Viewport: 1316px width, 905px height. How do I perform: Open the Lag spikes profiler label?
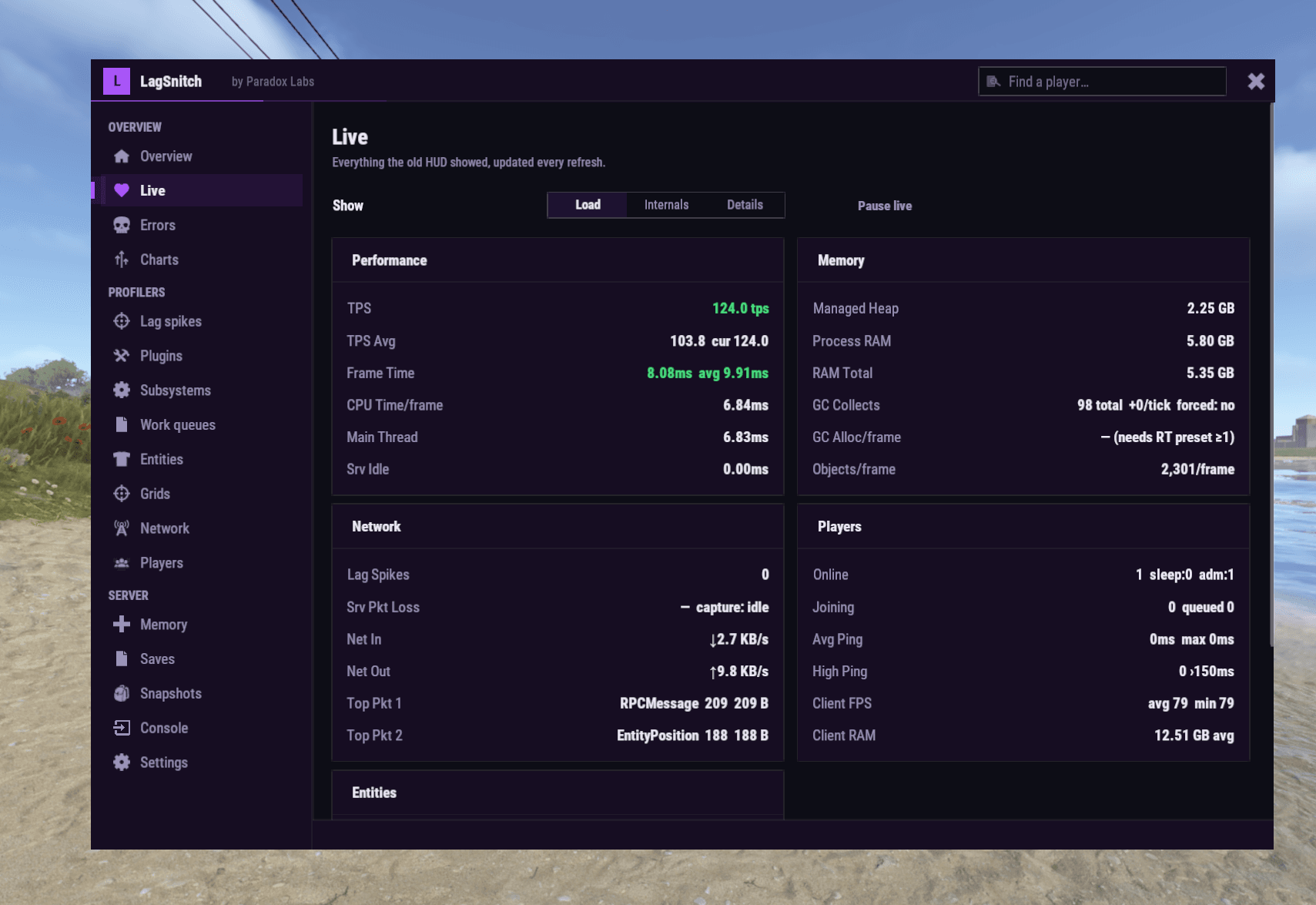pos(171,321)
